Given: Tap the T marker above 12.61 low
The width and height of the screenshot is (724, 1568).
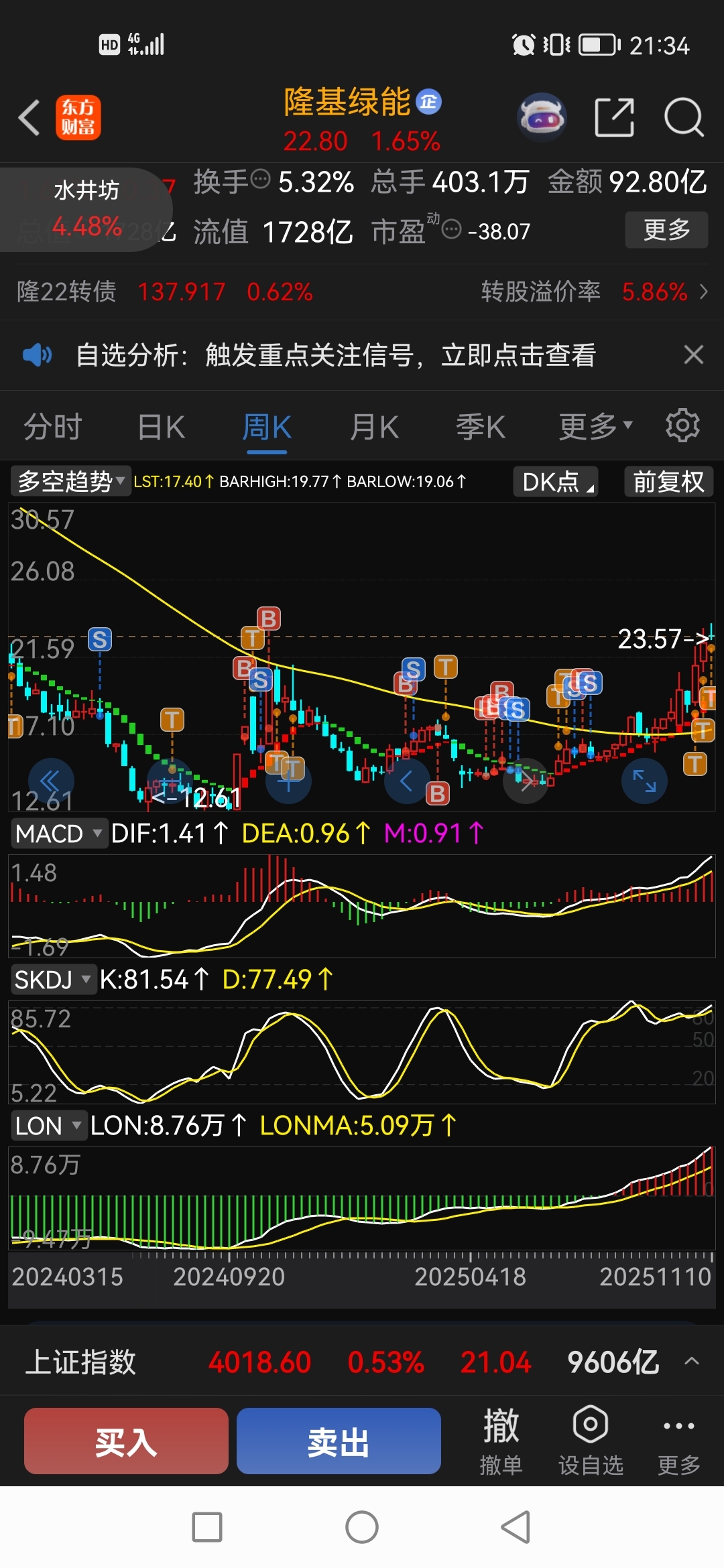Looking at the screenshot, I should (172, 720).
